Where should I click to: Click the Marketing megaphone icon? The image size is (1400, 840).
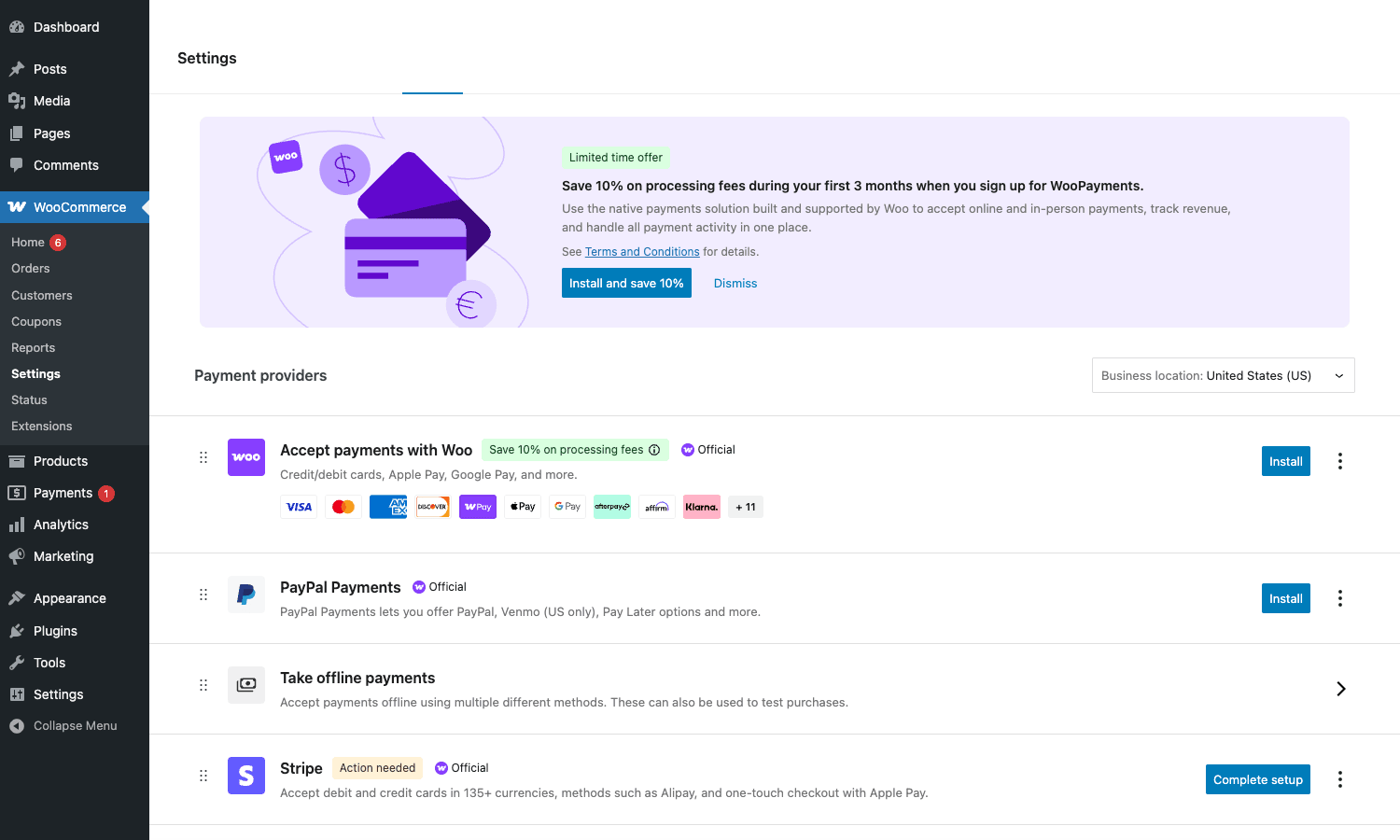(17, 556)
